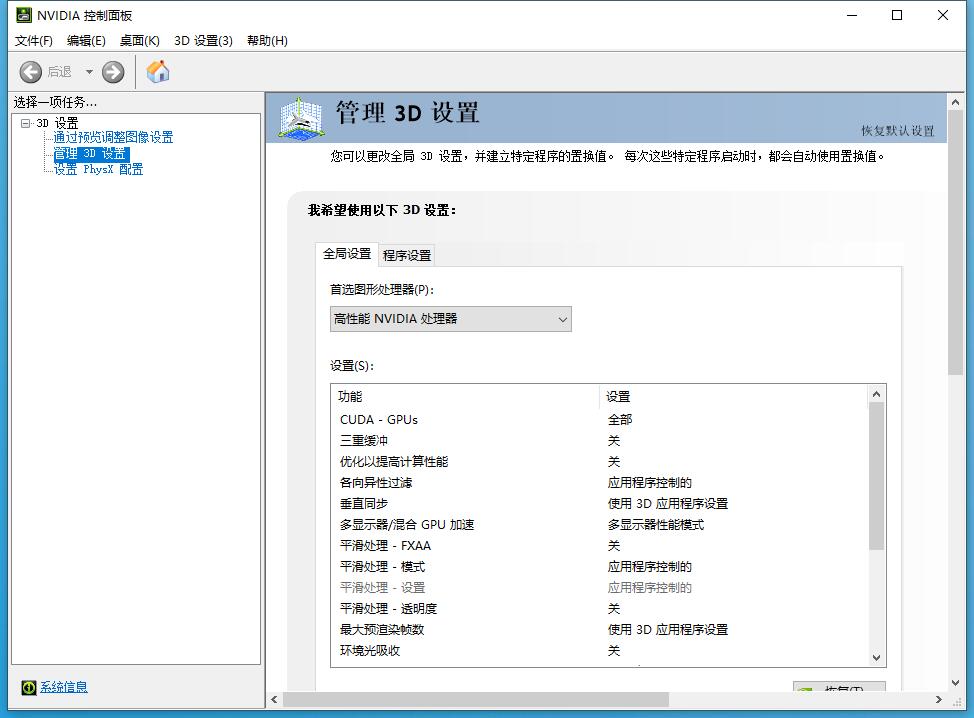Click the 功能 column header

coord(465,397)
